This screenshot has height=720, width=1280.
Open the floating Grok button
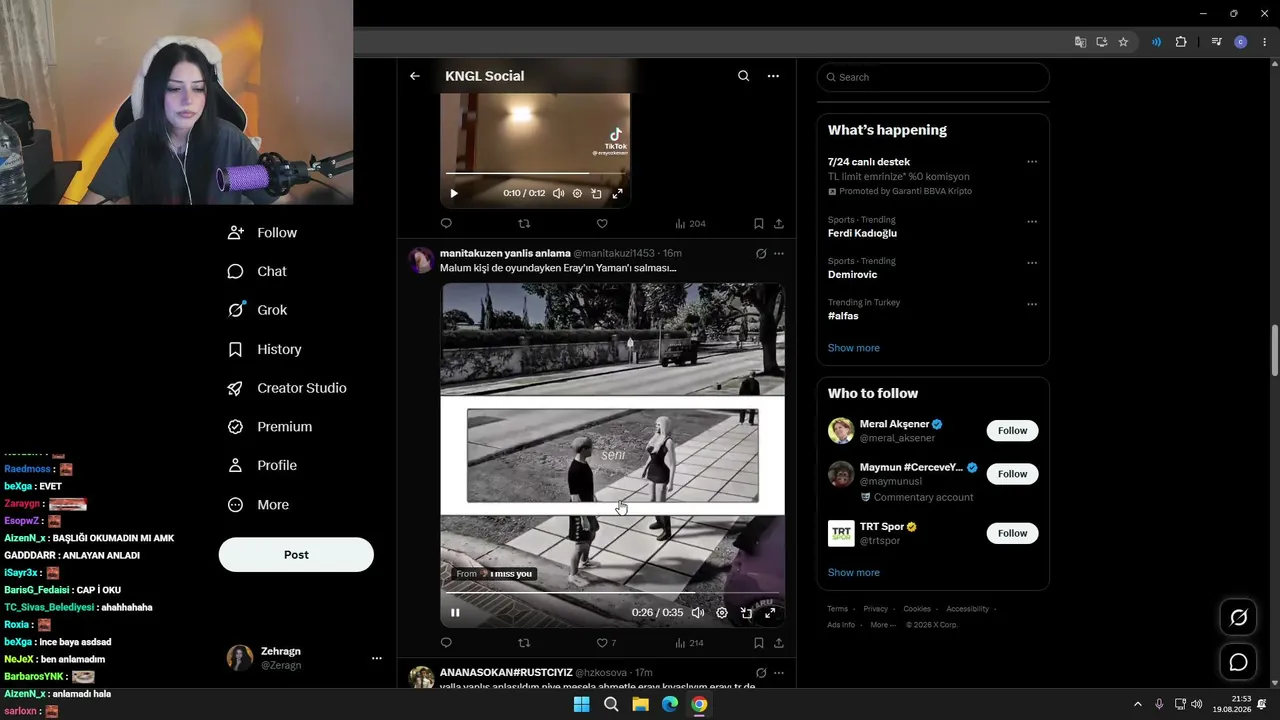[x=1238, y=618]
